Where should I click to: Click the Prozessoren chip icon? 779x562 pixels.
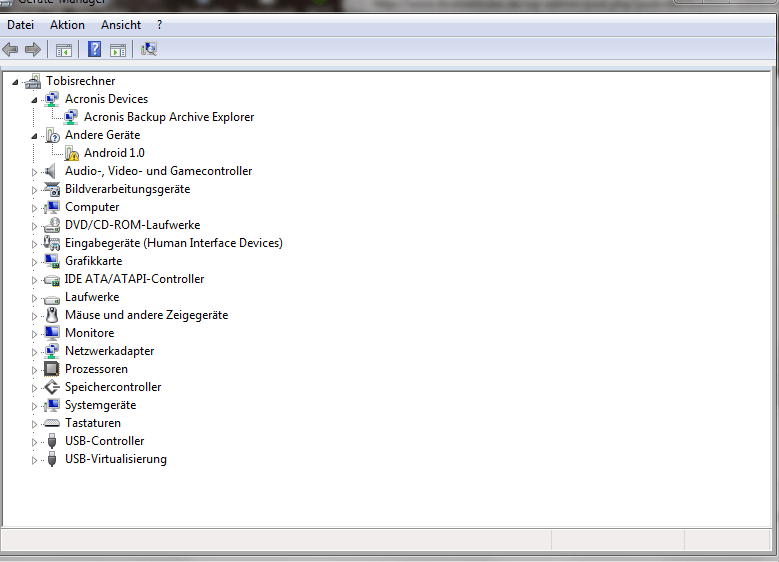pyautogui.click(x=52, y=369)
